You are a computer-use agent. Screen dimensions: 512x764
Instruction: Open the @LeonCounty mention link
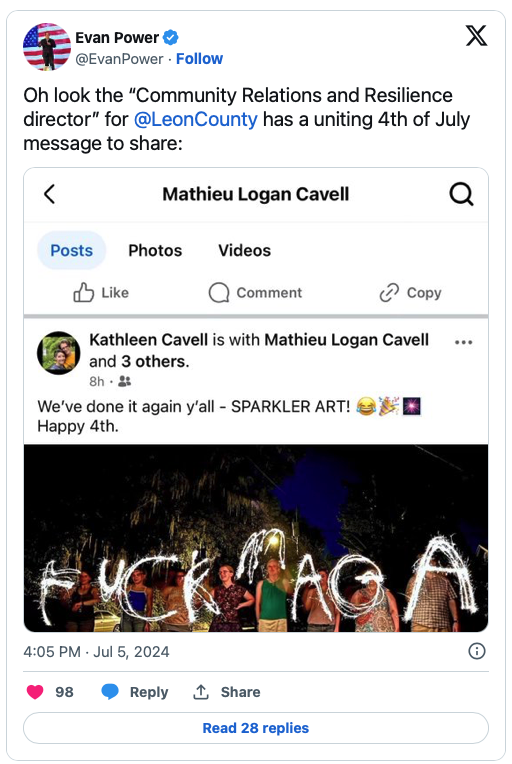click(x=195, y=119)
